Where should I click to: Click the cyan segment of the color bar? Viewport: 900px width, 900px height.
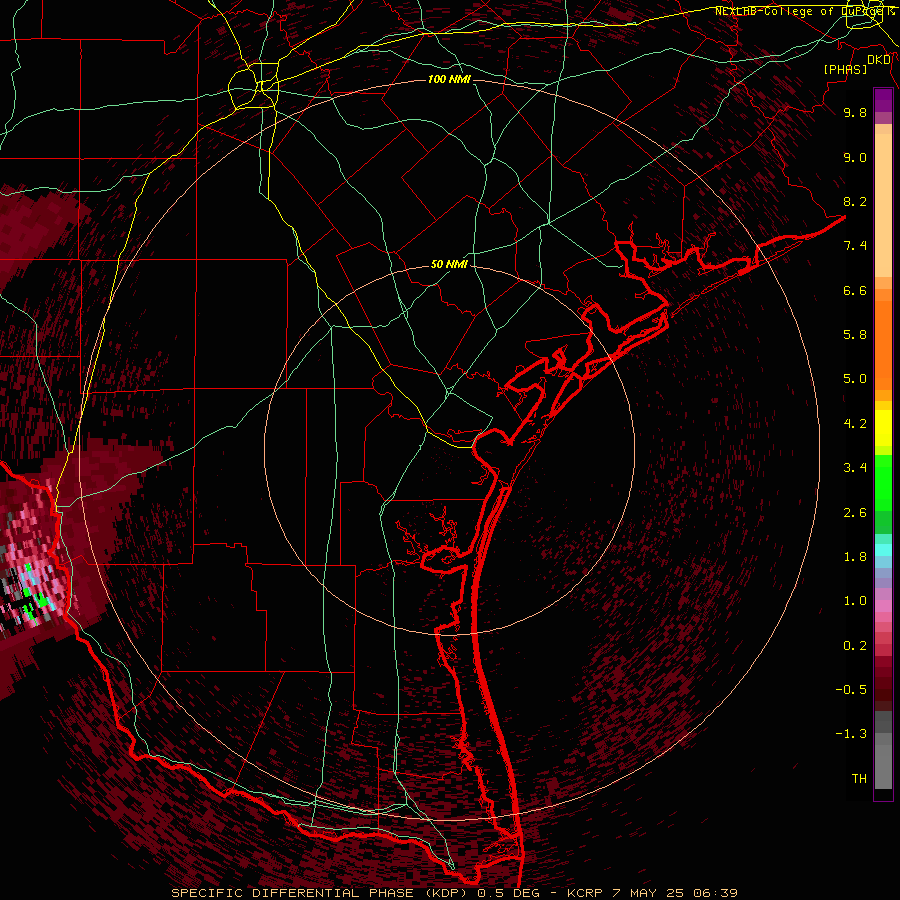[x=883, y=550]
